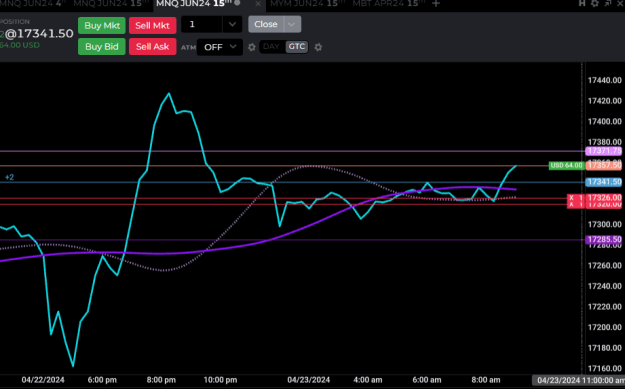Click the 17326.00 red order price label
The height and width of the screenshot is (389, 625).
pyautogui.click(x=605, y=197)
